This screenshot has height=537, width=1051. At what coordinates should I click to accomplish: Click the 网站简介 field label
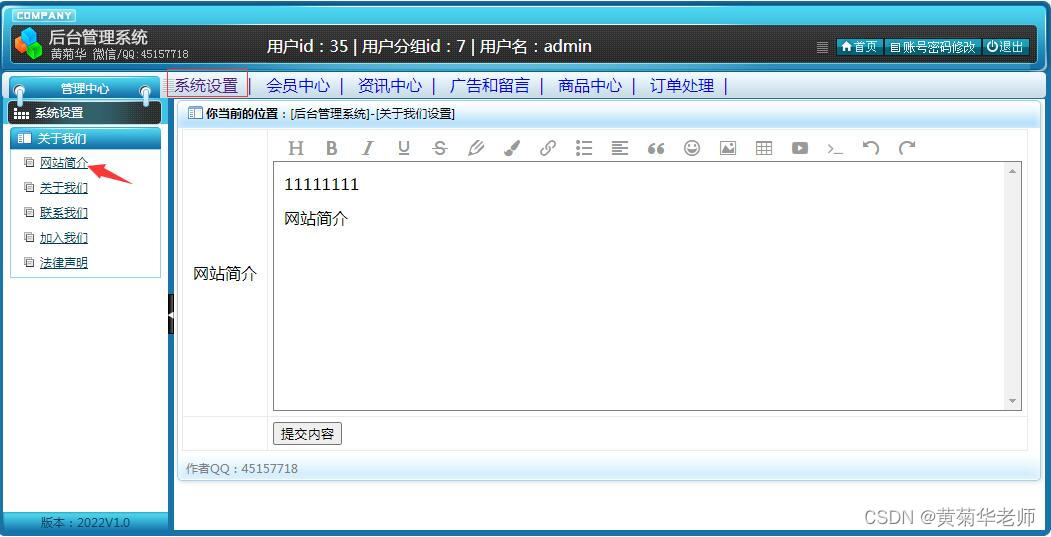[225, 274]
